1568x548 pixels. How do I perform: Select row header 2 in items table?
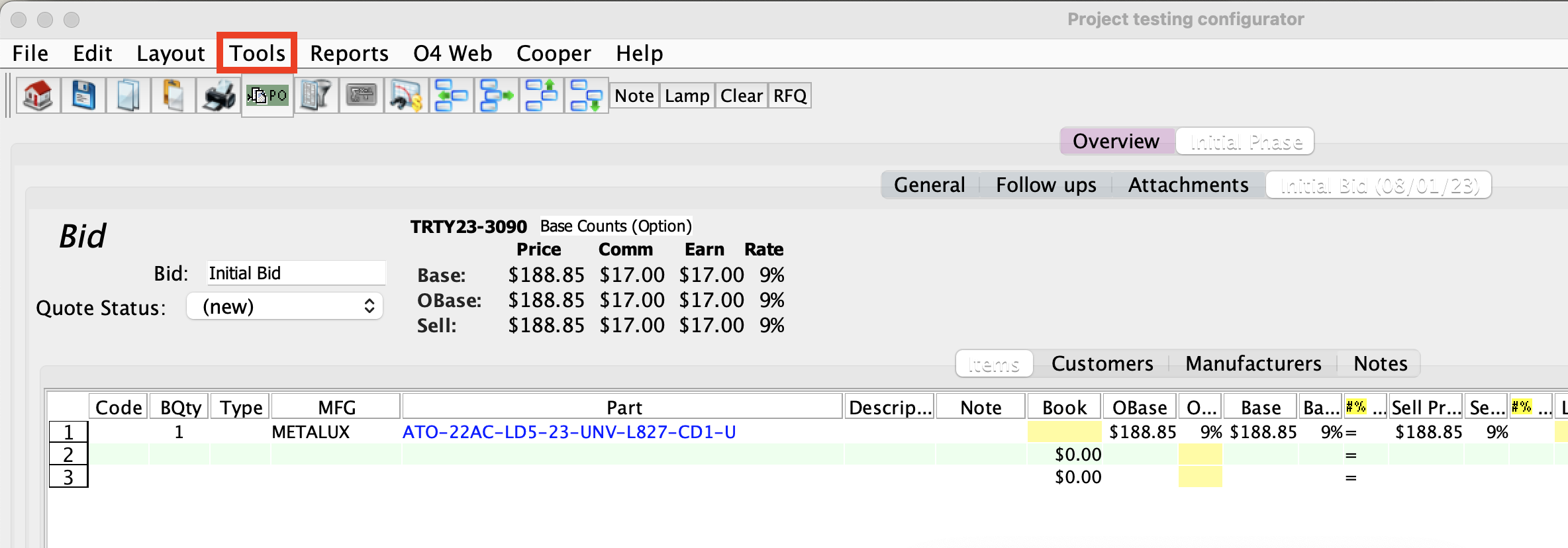68,455
